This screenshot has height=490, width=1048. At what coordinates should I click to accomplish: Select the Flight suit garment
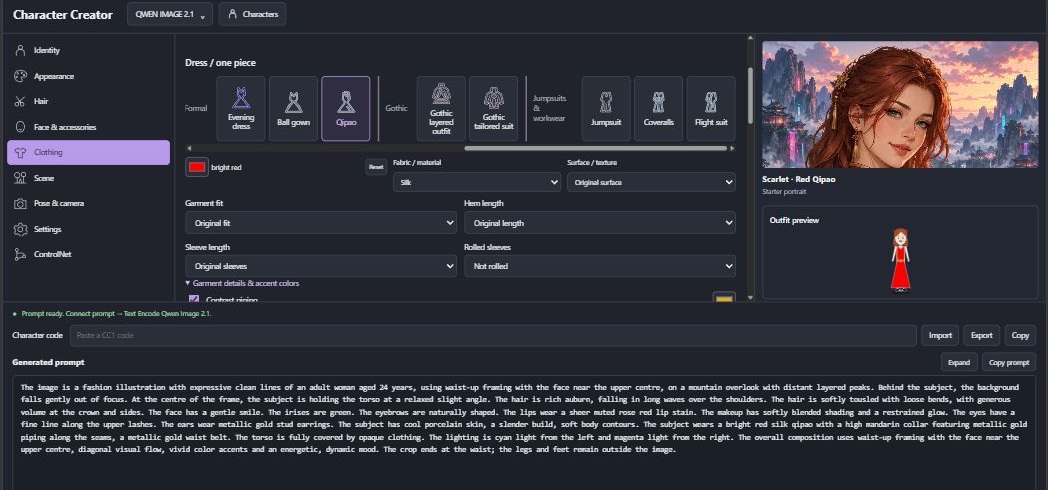pos(710,108)
